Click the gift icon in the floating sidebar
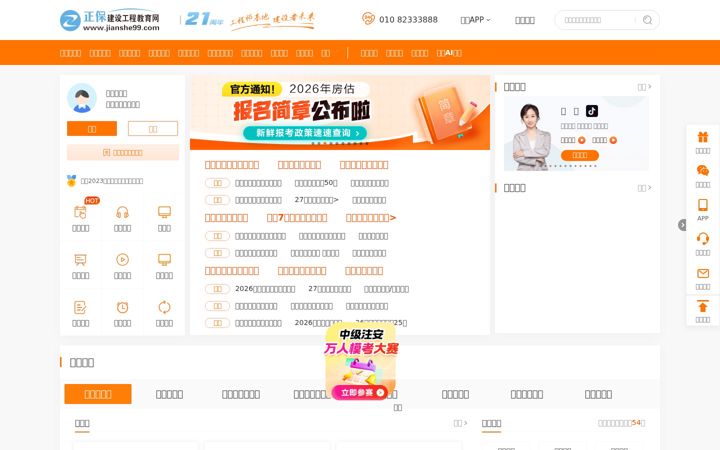Image resolution: width=720 pixels, height=450 pixels. pyautogui.click(x=703, y=137)
